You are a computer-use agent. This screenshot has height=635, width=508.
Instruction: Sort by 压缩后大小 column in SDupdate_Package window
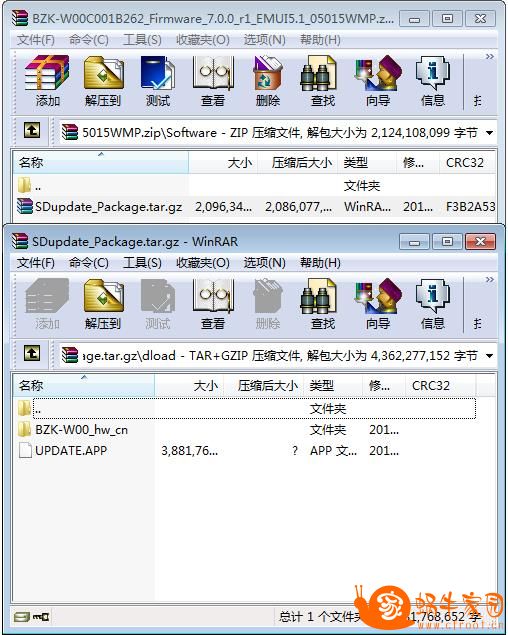coord(264,386)
